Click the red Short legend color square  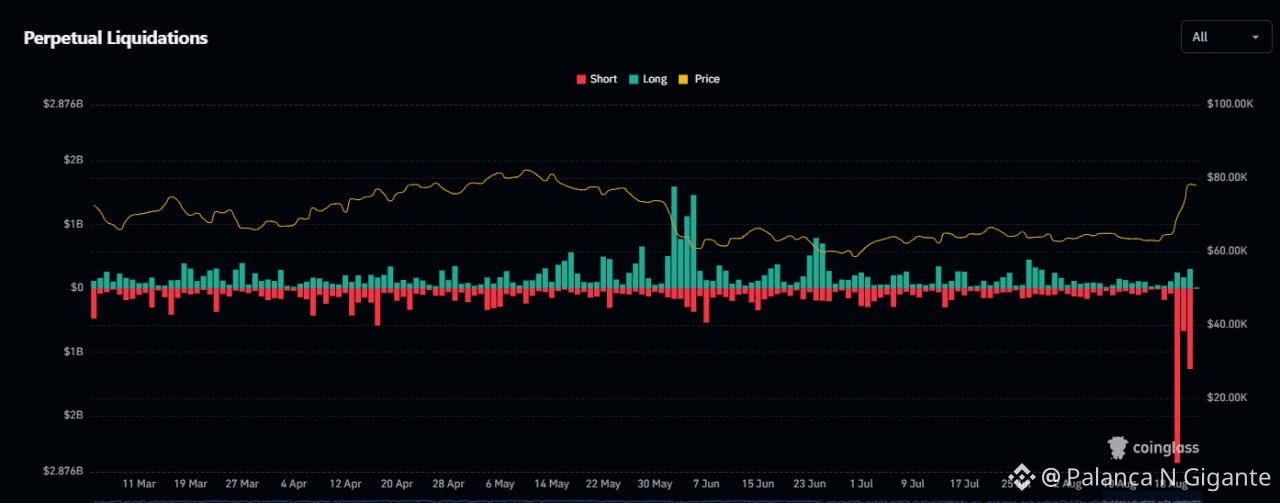(581, 79)
